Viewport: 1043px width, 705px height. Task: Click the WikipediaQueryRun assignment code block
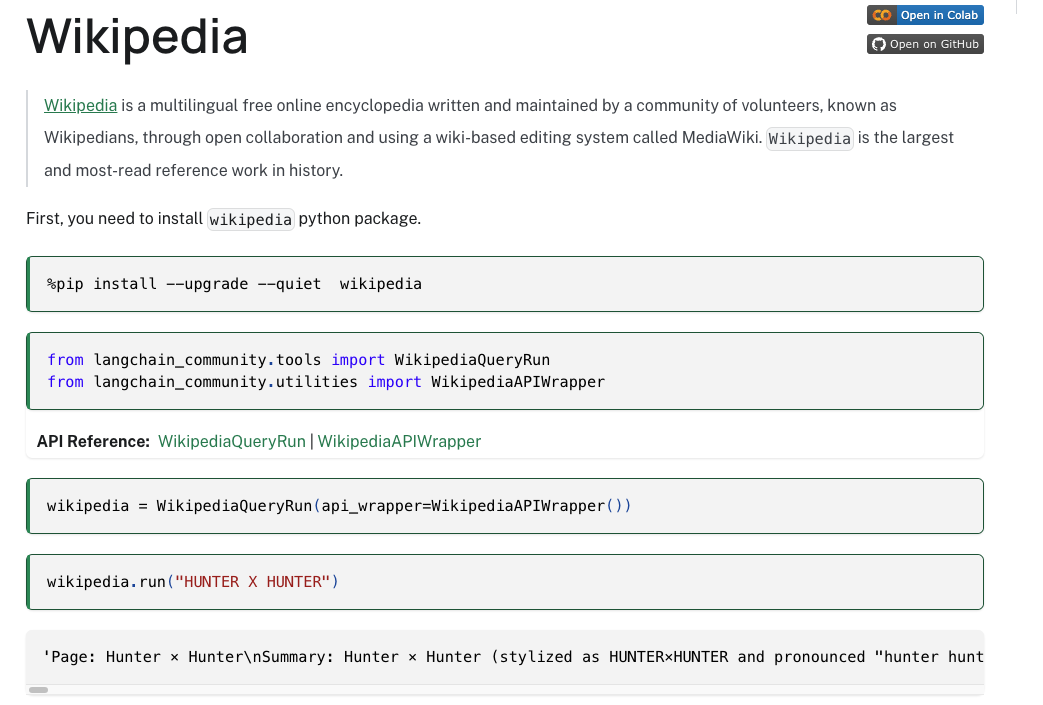pos(505,505)
